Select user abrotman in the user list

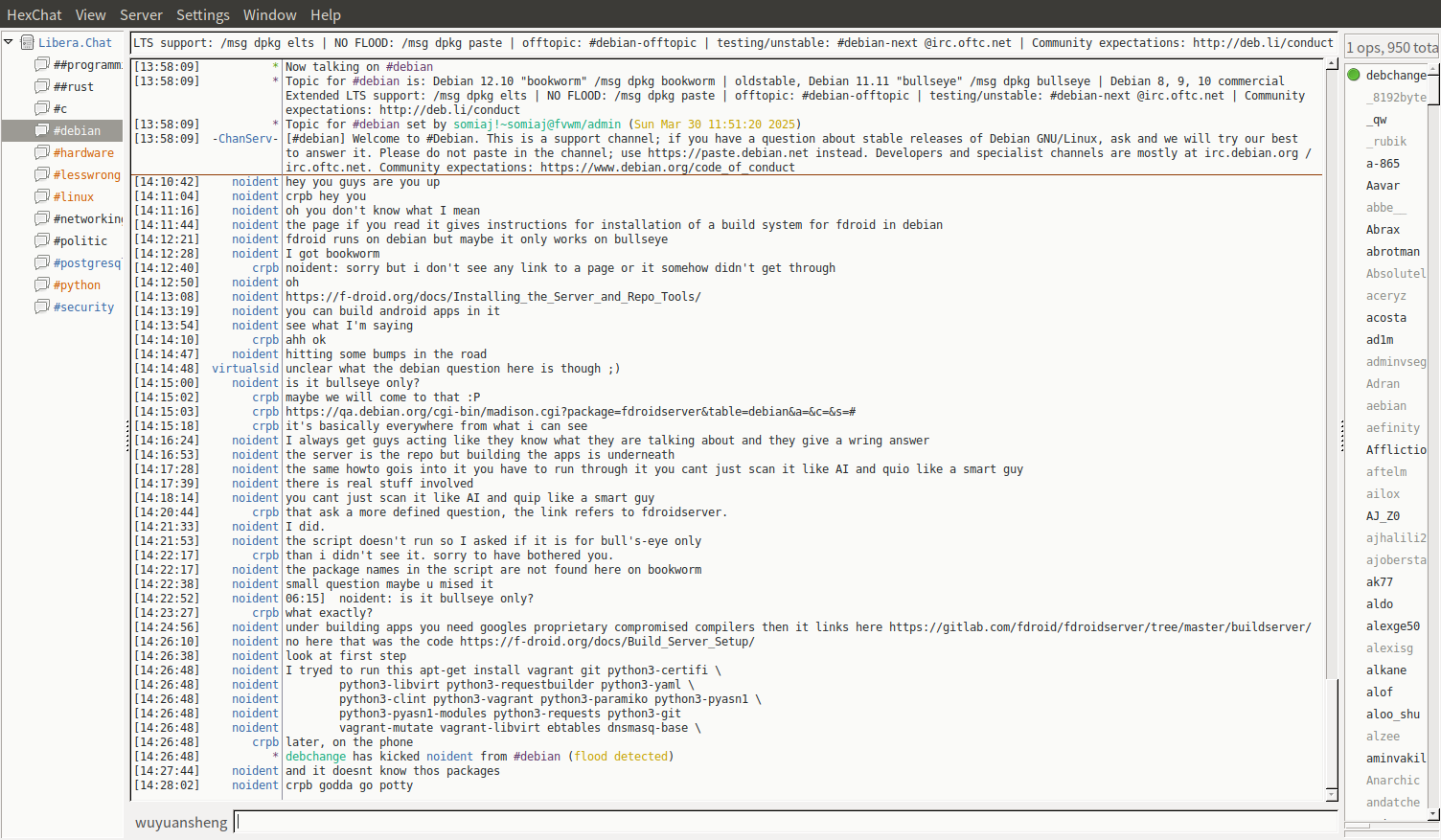1393,252
